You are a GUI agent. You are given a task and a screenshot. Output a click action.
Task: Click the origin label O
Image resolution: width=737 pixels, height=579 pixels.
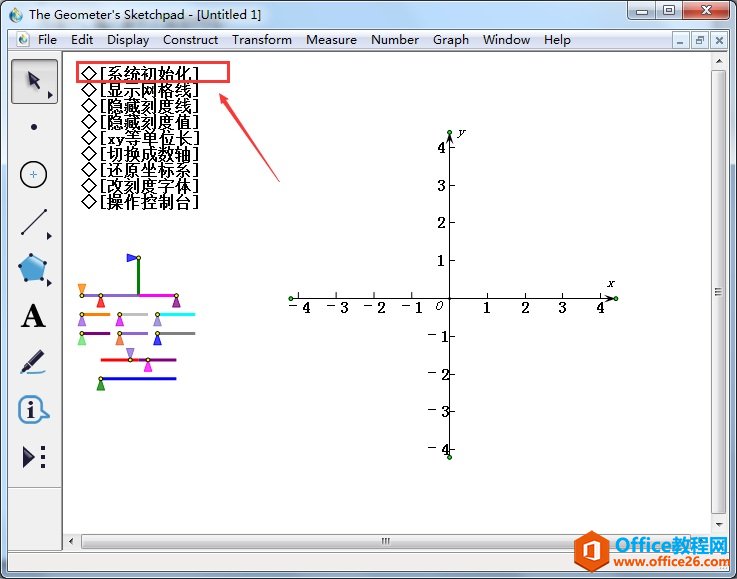[439, 306]
